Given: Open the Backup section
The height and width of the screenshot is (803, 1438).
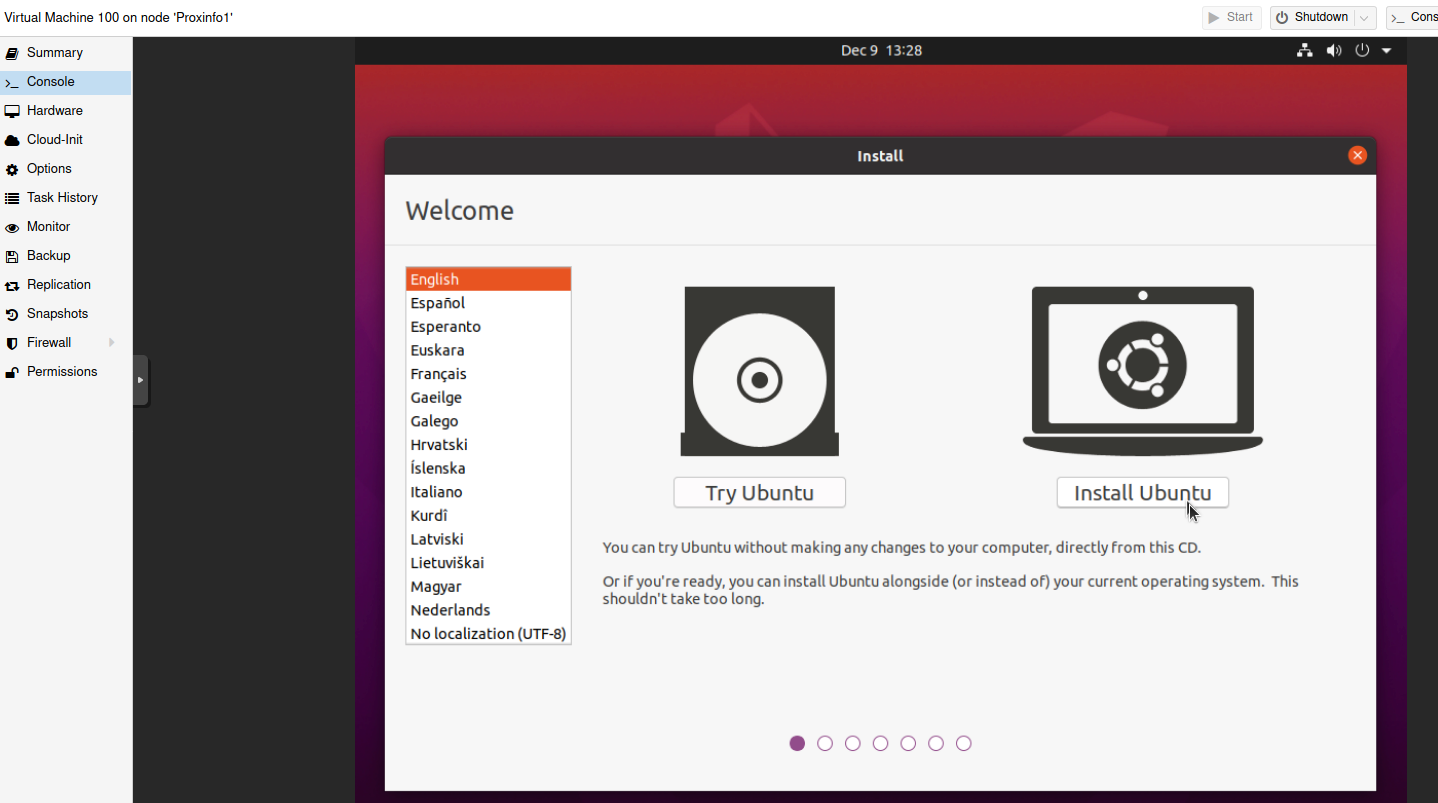Looking at the screenshot, I should click(x=65, y=256).
